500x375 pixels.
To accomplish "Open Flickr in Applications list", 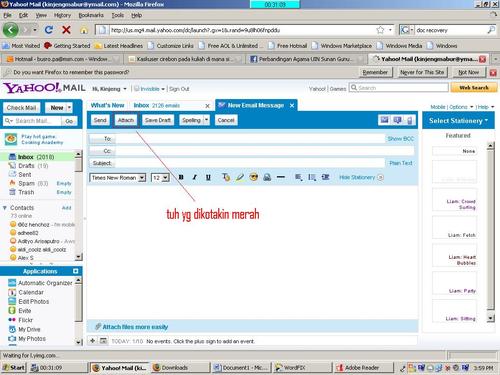I will (x=25, y=320).
